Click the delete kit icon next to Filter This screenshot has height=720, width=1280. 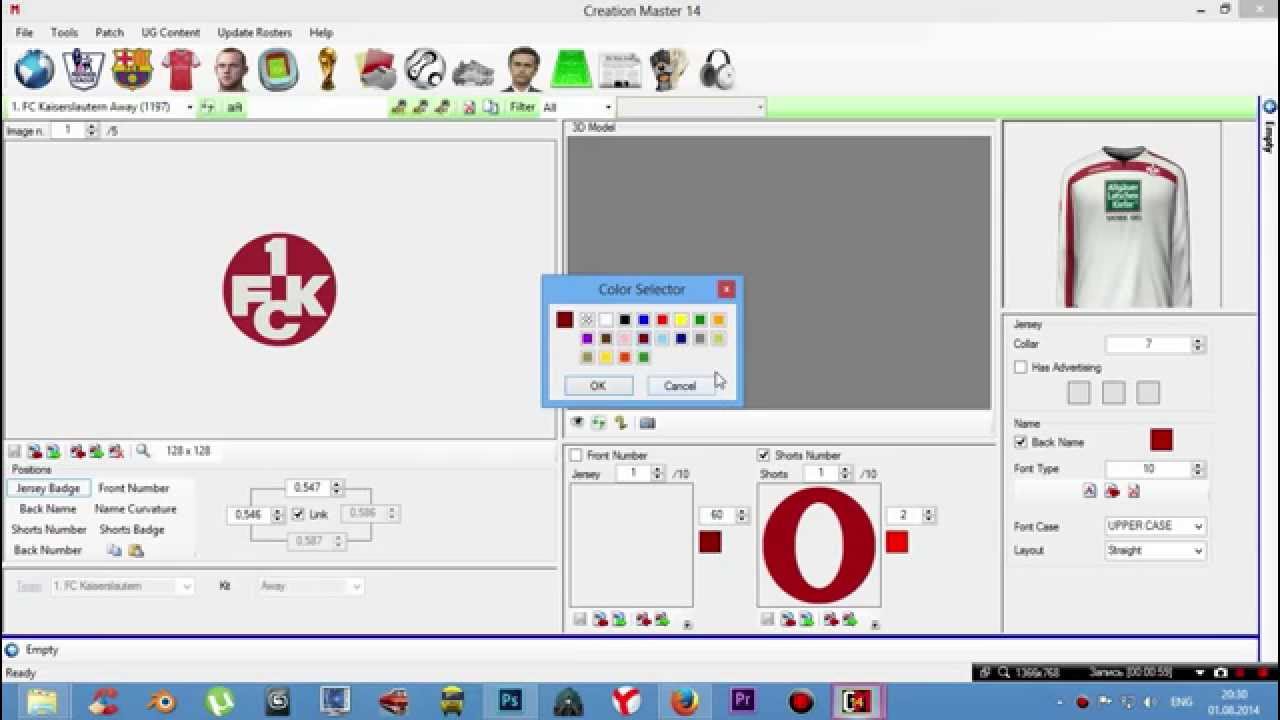469,107
